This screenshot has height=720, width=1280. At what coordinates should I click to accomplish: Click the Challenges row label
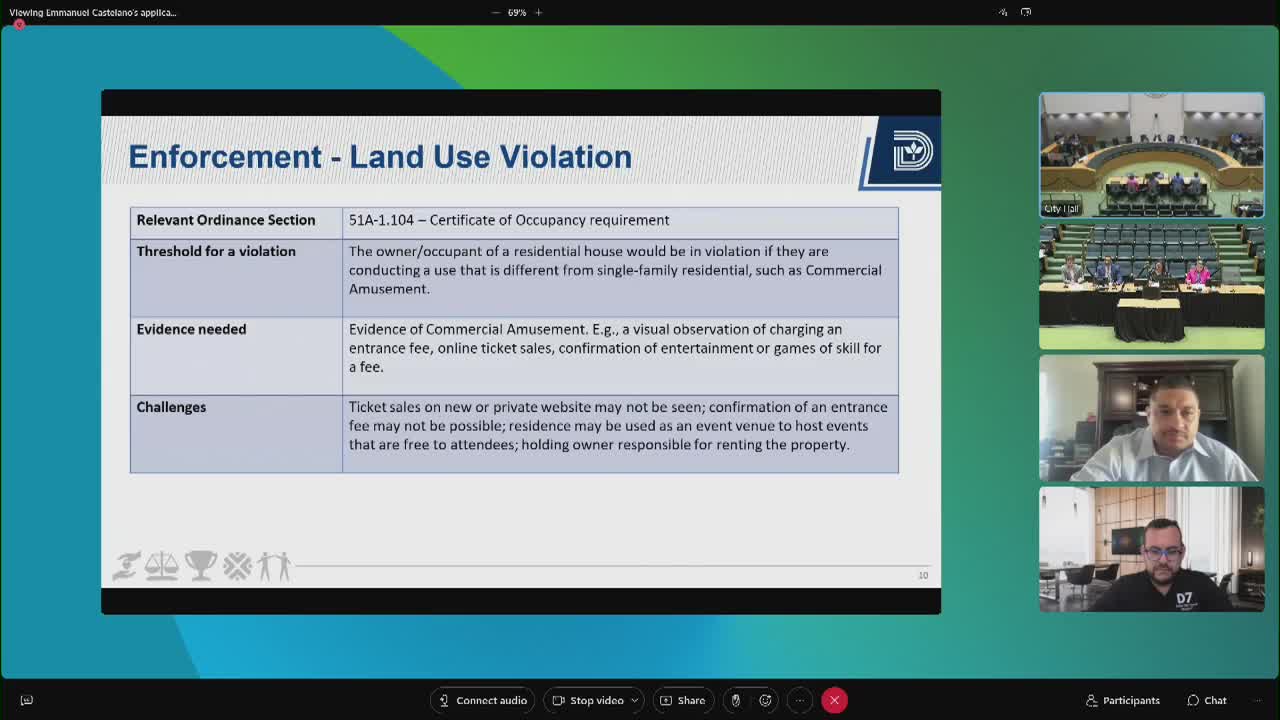coord(171,407)
